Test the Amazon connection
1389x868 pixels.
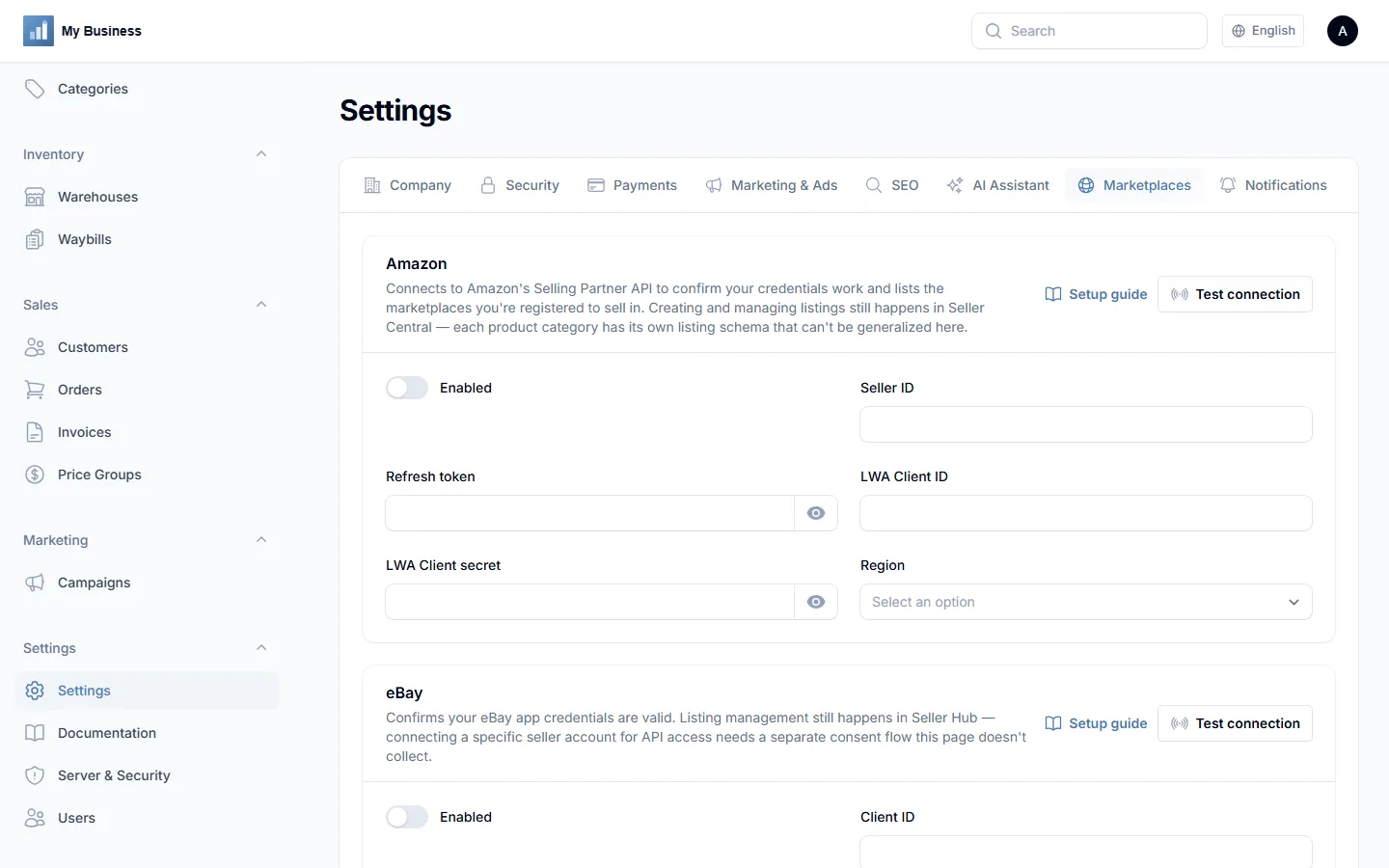tap(1235, 294)
